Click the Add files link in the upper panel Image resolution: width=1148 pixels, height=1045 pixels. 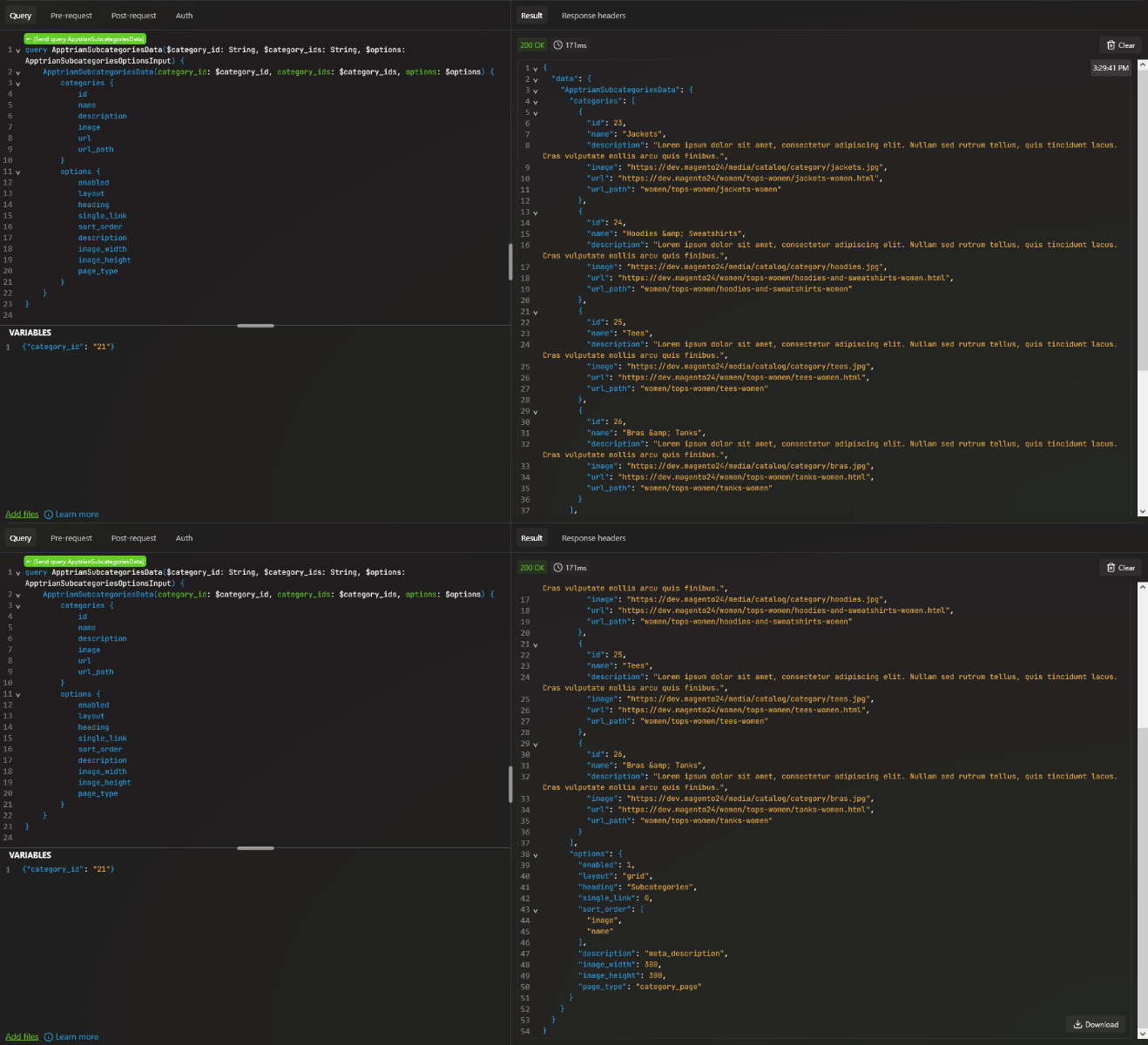(22, 515)
